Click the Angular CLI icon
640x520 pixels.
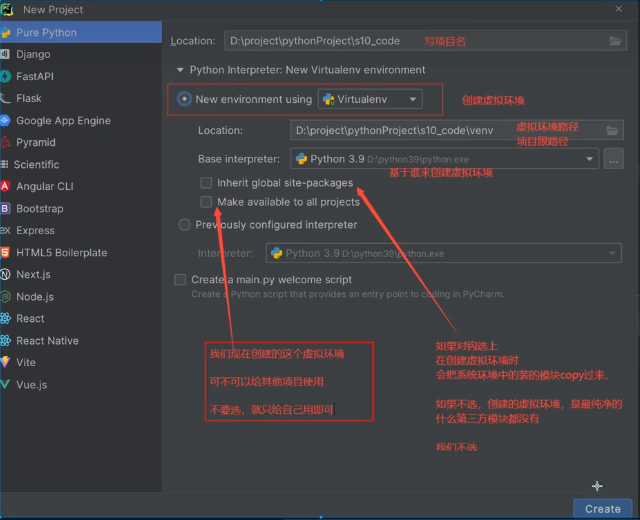click(x=5, y=187)
